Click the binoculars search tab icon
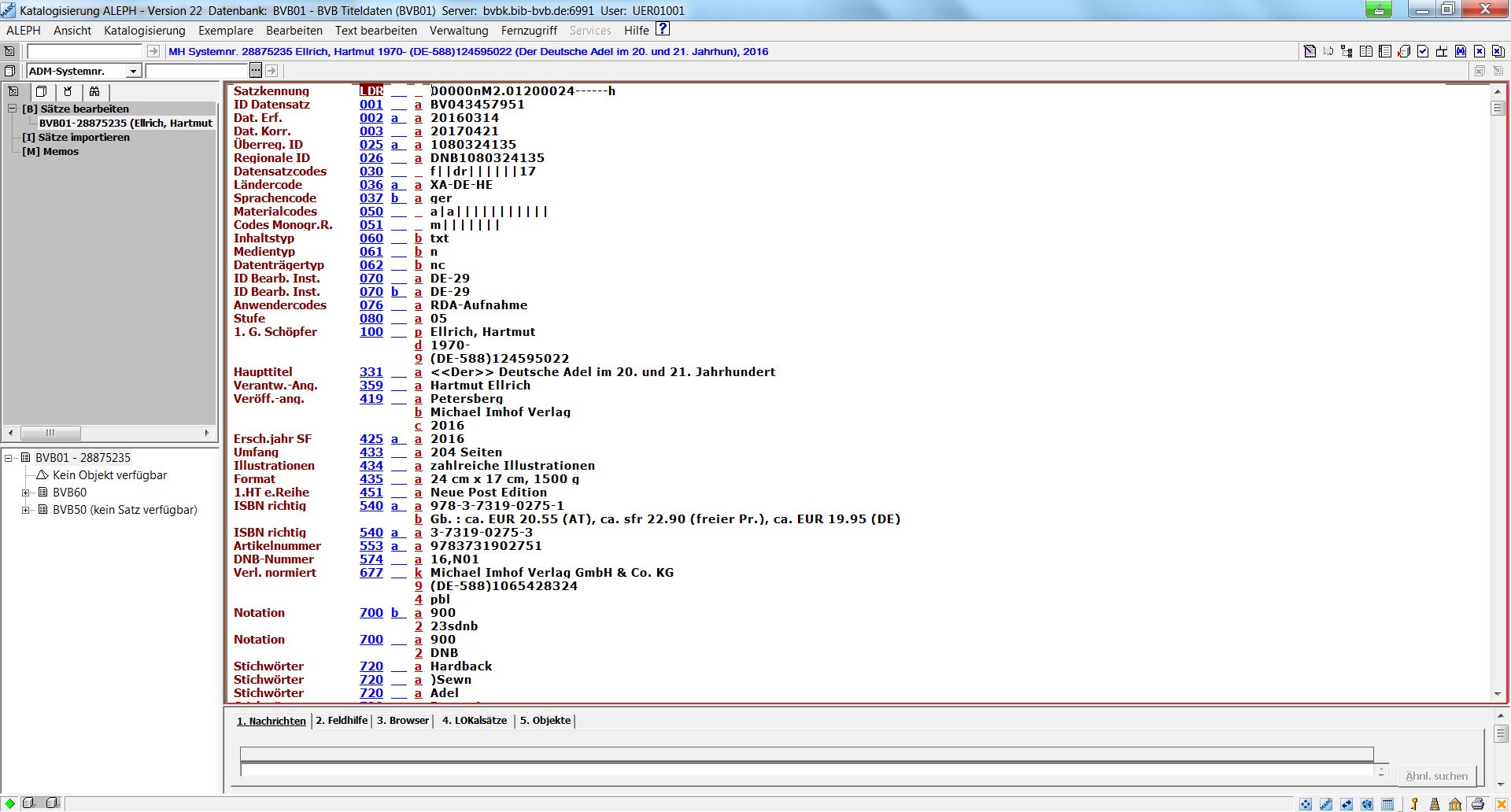Viewport: 1511px width, 812px height. coord(94,91)
